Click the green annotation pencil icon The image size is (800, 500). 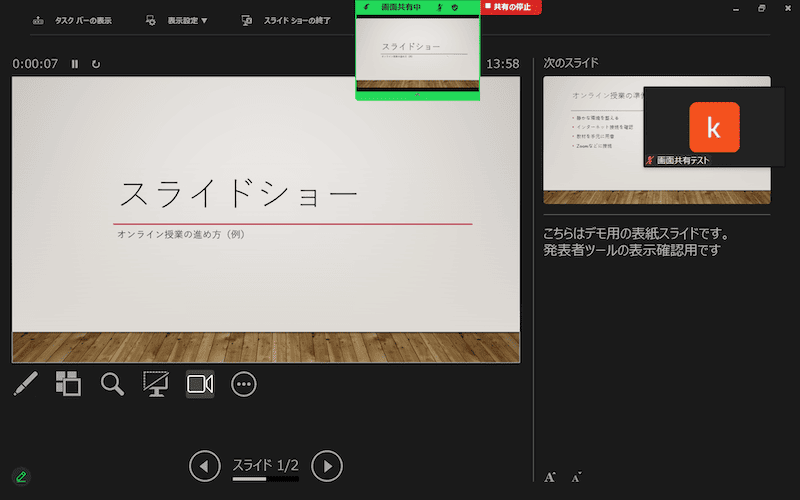[x=22, y=476]
